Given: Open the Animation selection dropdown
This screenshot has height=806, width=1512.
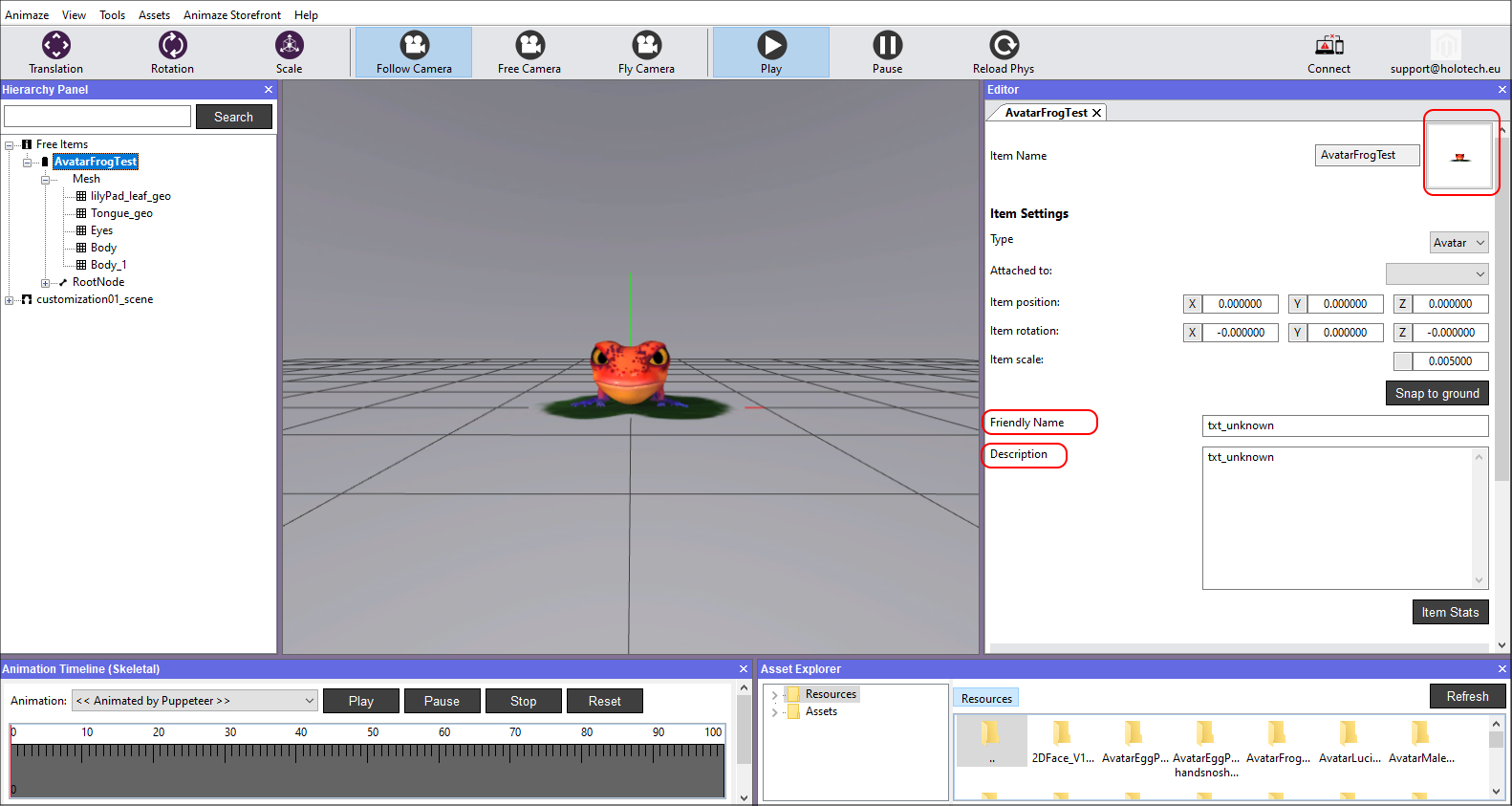Looking at the screenshot, I should click(195, 701).
